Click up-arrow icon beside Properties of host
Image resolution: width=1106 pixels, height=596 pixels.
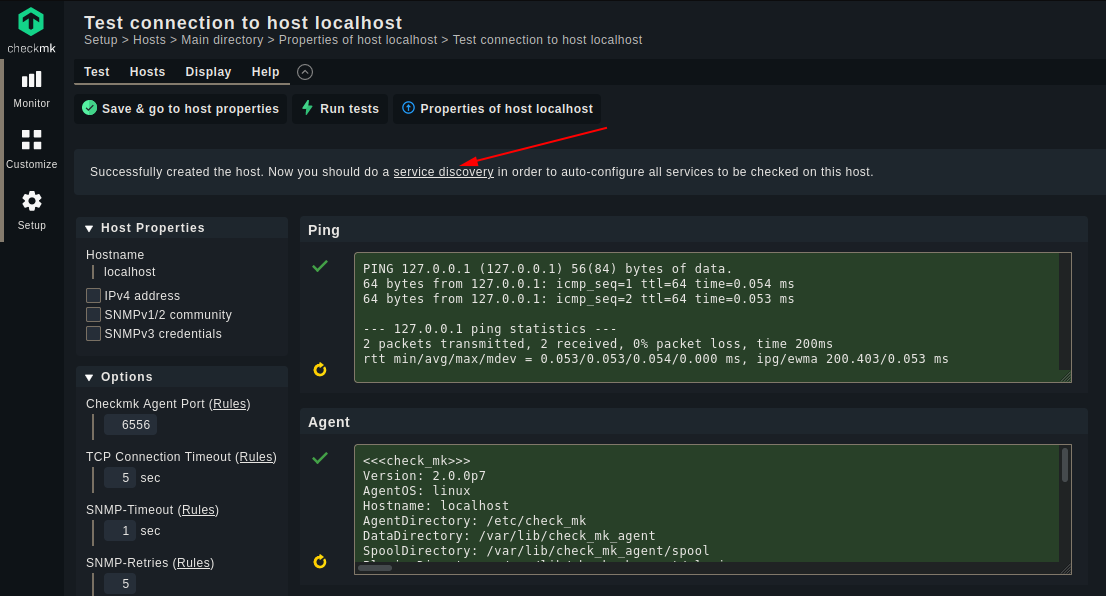(x=408, y=108)
